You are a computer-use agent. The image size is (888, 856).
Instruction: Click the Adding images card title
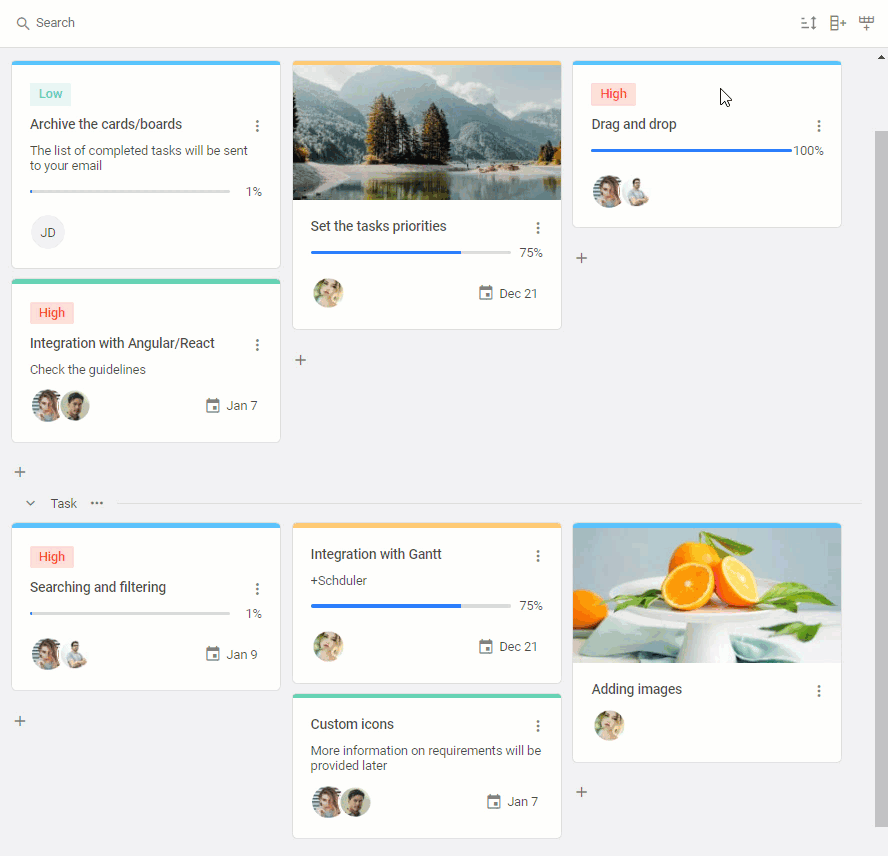click(637, 689)
